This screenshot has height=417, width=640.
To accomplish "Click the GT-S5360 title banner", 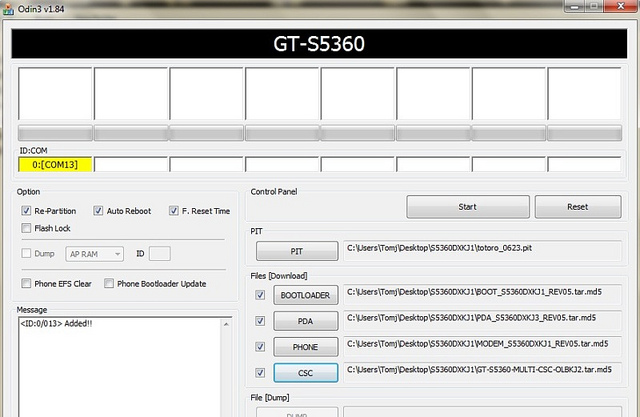I will [319, 44].
